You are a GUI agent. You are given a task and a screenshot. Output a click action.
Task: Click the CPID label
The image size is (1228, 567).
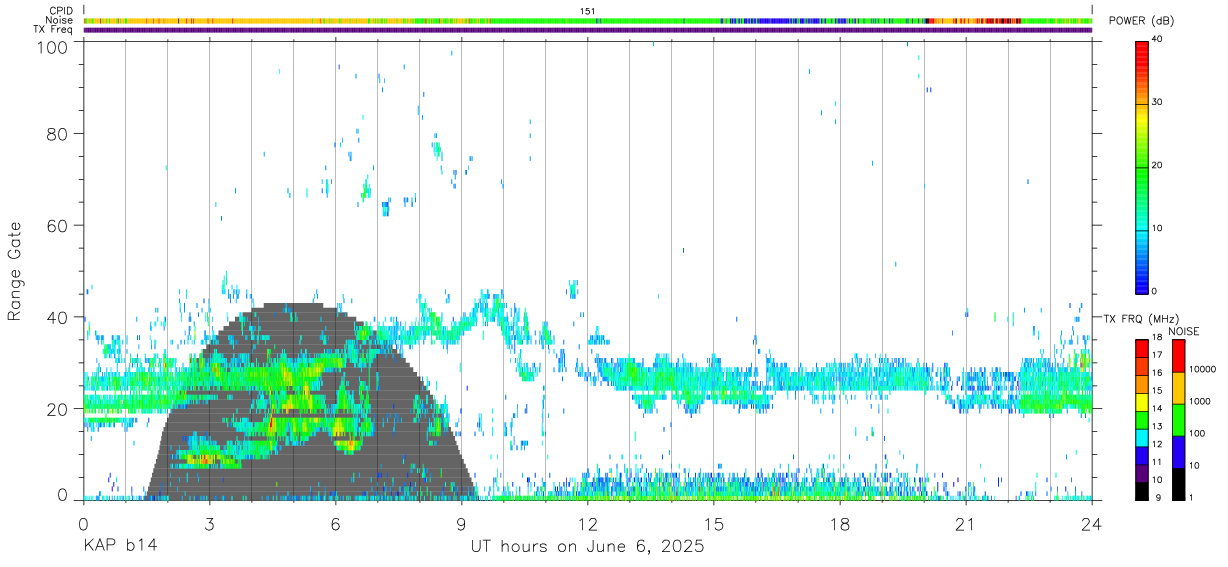click(61, 10)
